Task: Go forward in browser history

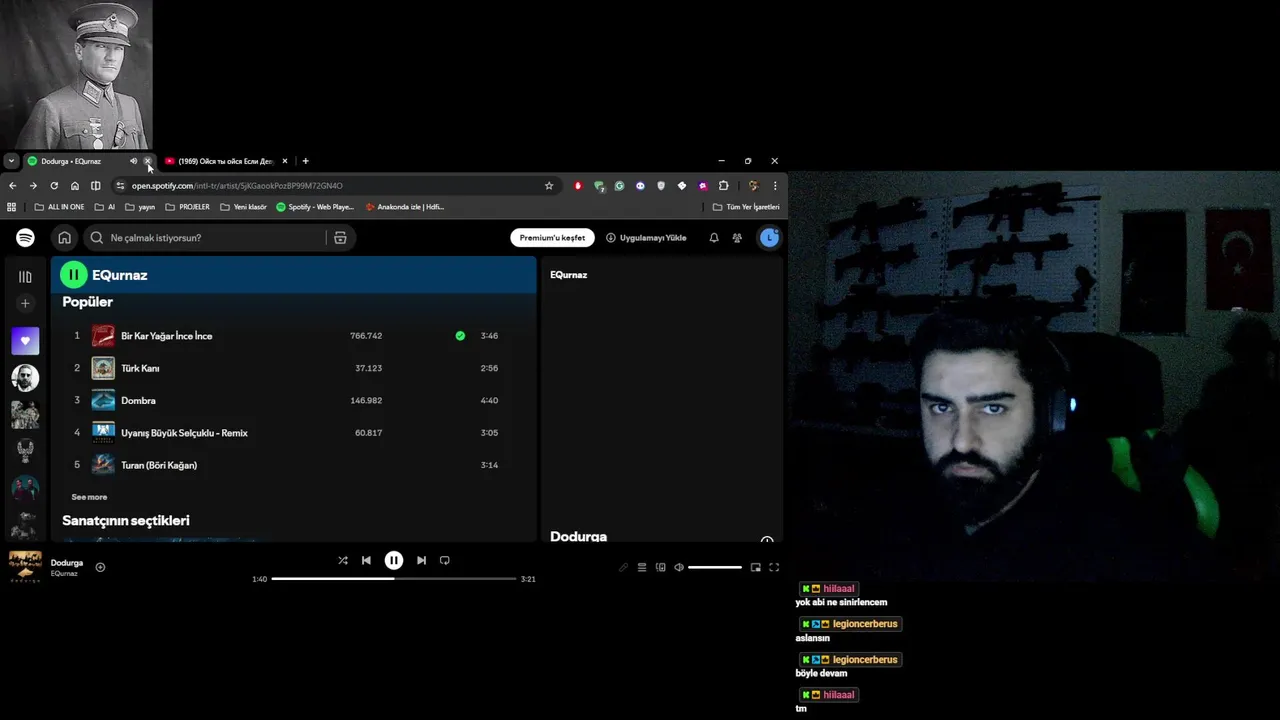Action: click(33, 186)
